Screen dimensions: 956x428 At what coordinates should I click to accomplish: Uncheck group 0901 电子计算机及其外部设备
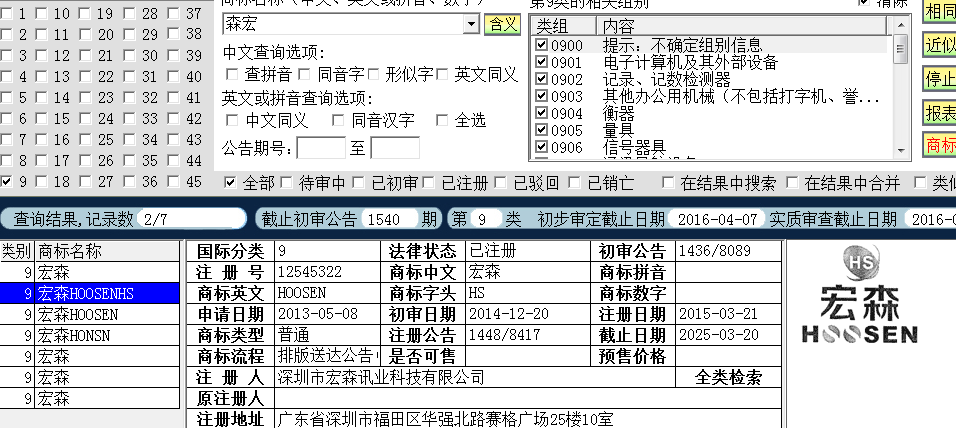coord(541,62)
